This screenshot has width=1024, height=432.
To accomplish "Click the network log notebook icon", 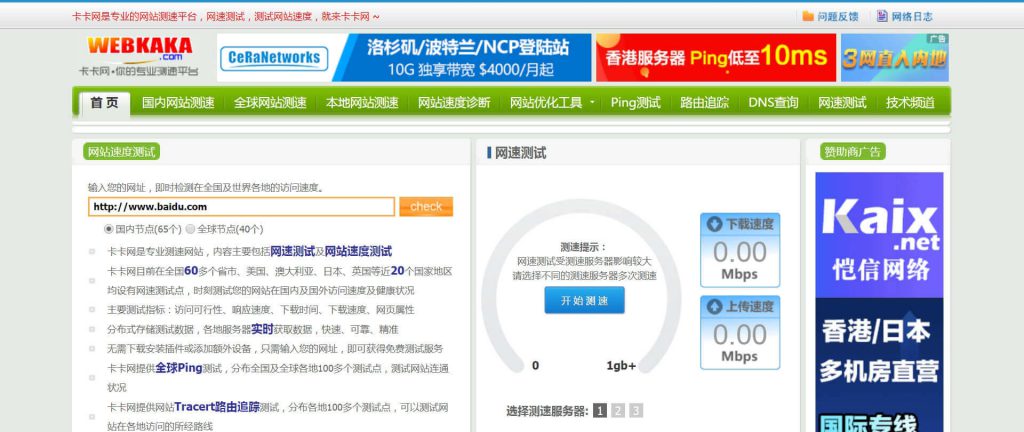I will click(x=882, y=16).
